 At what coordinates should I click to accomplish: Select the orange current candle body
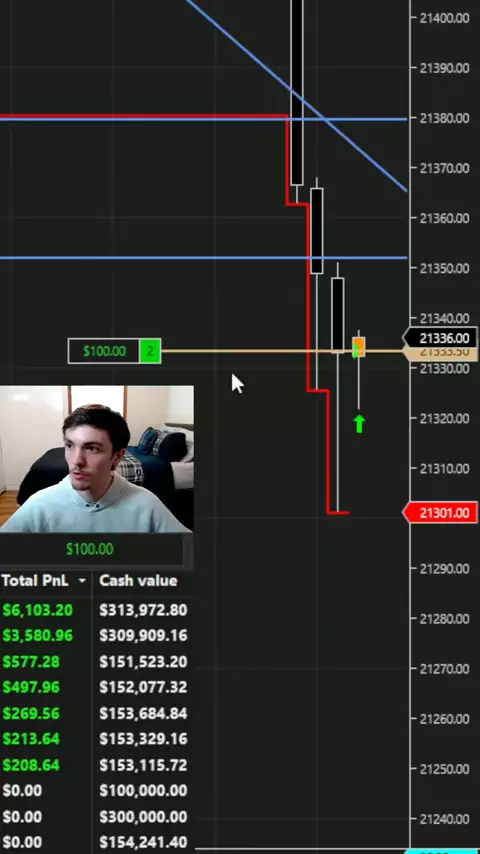[359, 347]
